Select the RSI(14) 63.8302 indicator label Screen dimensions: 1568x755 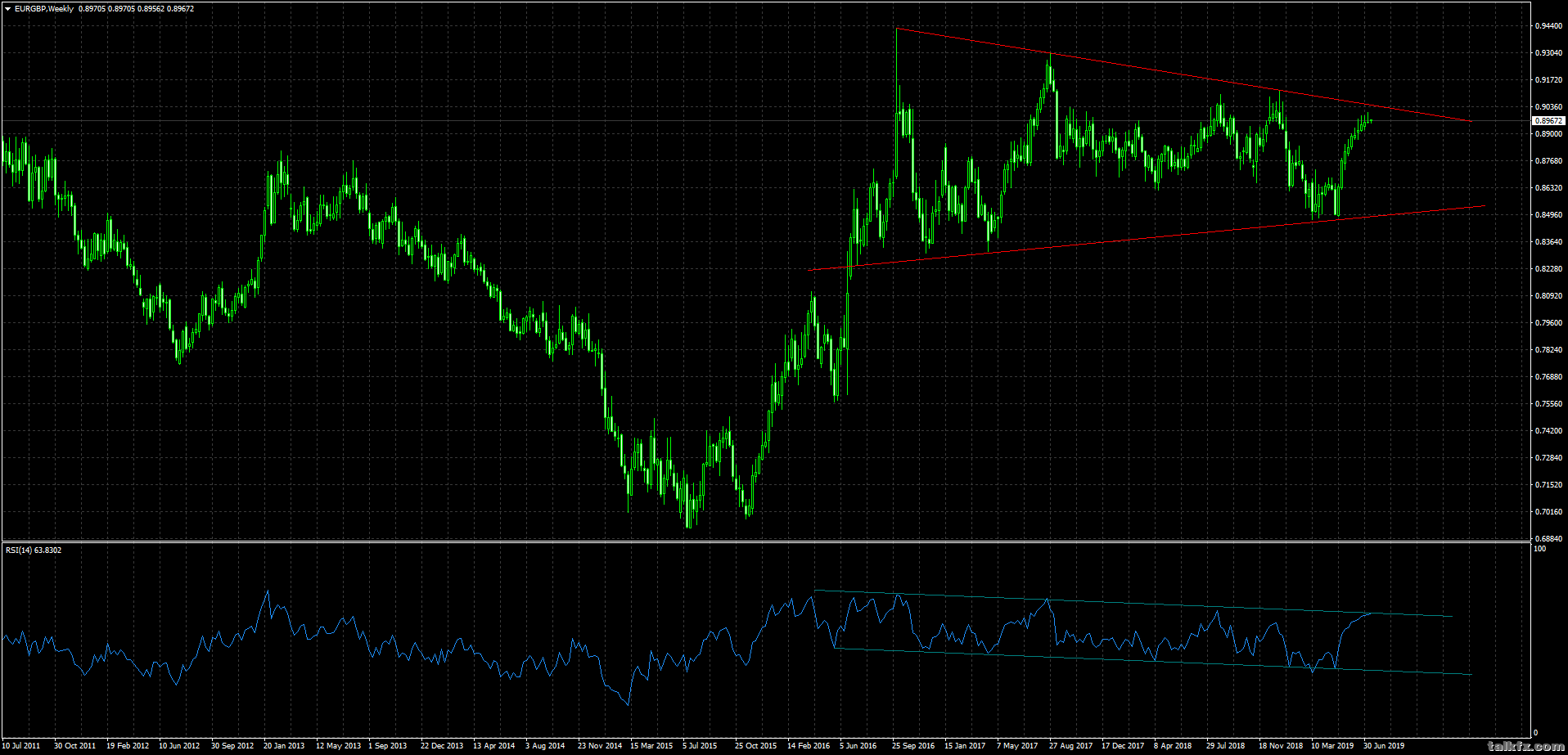[34, 551]
